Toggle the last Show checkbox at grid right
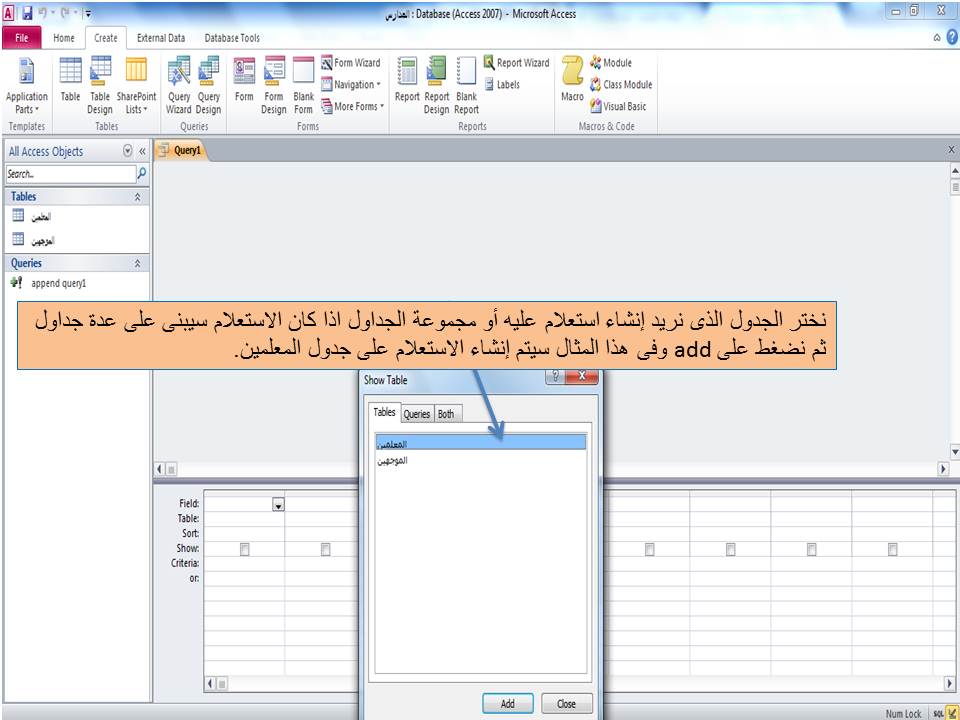This screenshot has height=720, width=960. tap(893, 550)
